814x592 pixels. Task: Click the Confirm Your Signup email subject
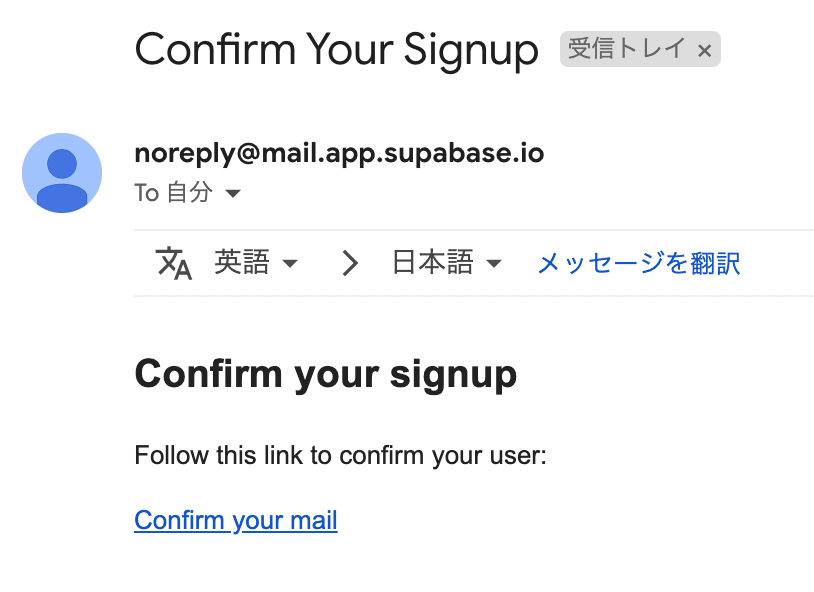pyautogui.click(x=336, y=50)
